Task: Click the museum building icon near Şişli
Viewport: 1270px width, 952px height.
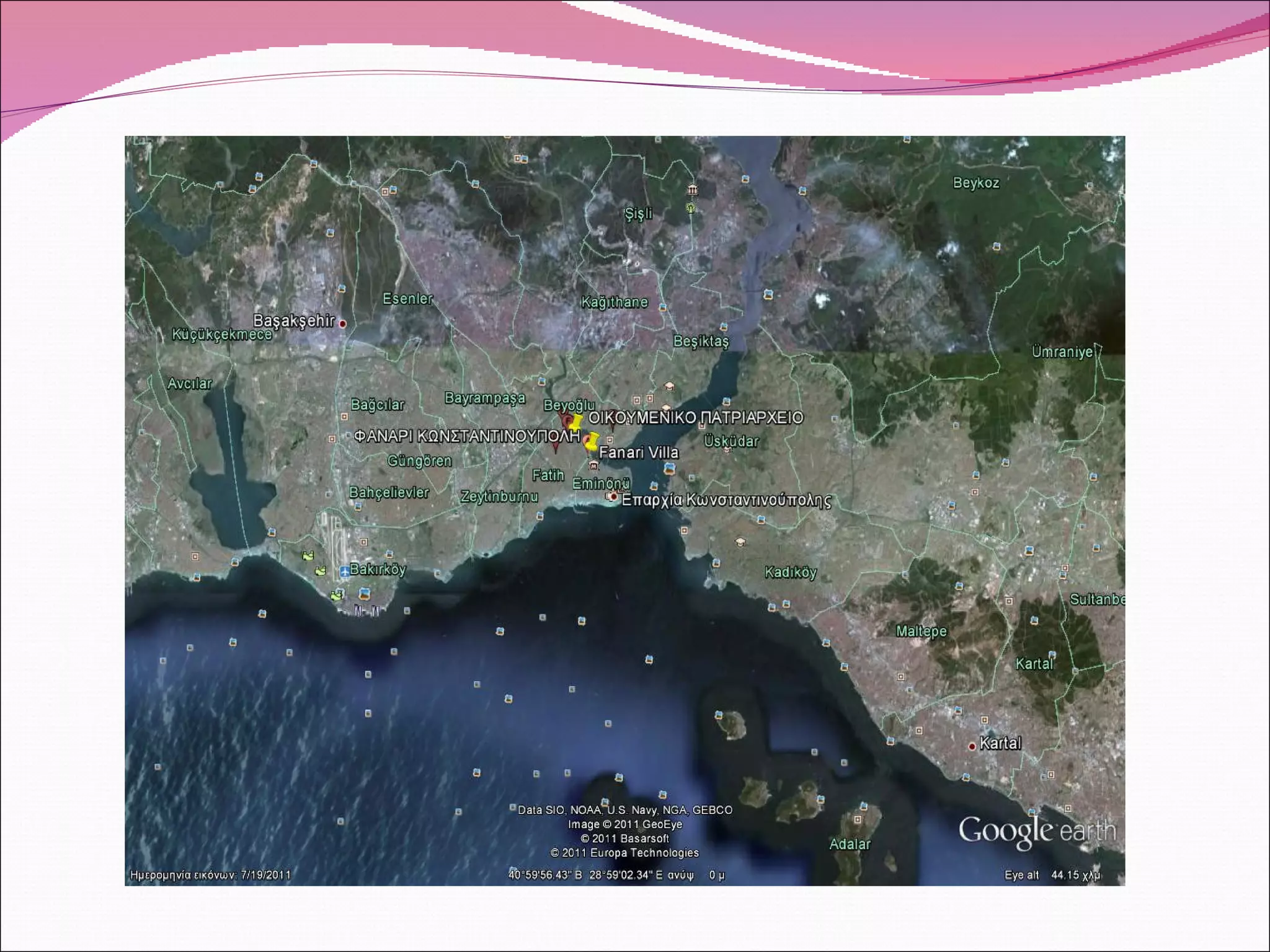Action: [x=692, y=190]
